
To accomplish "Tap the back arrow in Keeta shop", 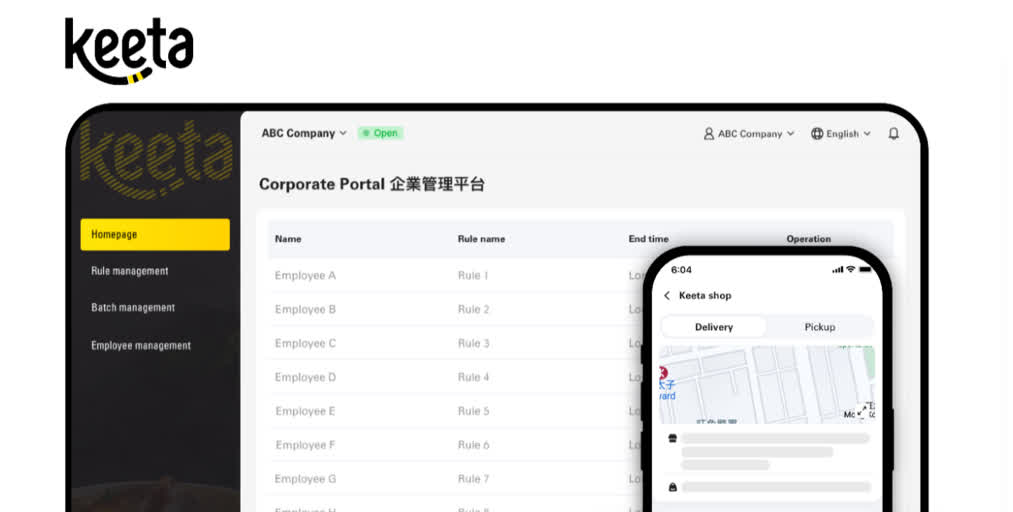I will [x=667, y=296].
